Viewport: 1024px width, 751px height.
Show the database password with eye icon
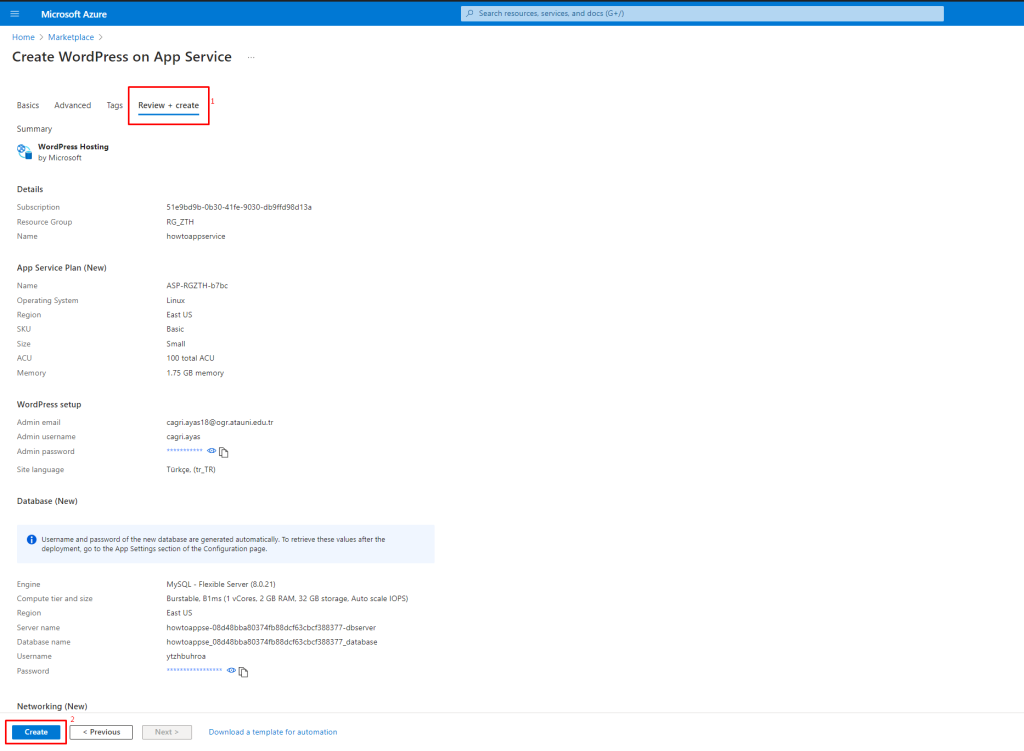click(231, 670)
